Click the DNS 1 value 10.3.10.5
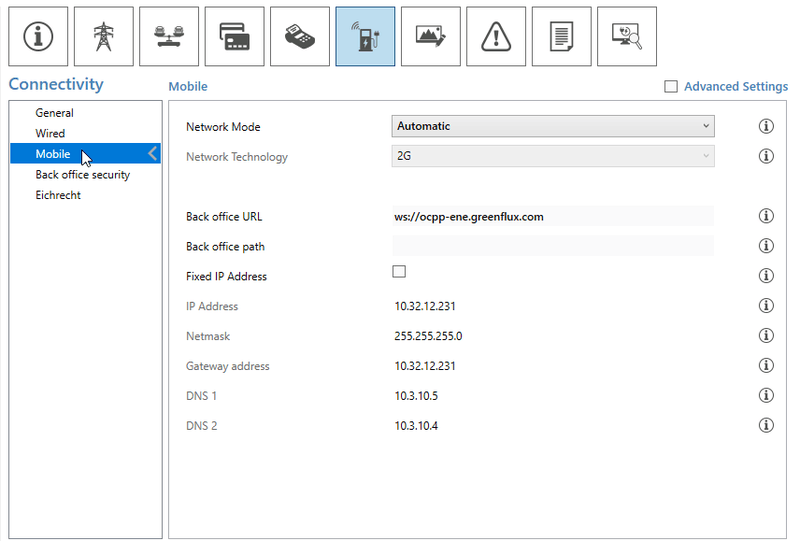 click(416, 396)
